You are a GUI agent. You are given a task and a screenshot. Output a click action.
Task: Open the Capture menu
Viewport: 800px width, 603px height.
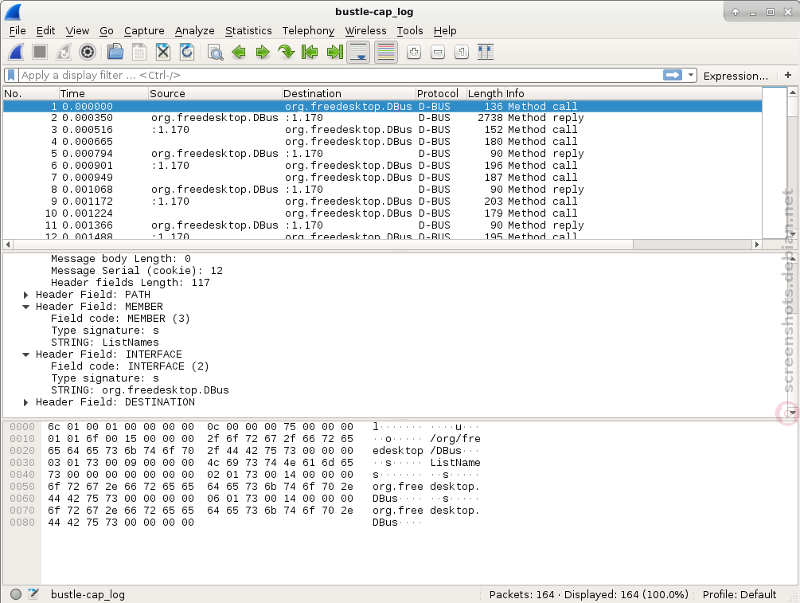tap(144, 31)
